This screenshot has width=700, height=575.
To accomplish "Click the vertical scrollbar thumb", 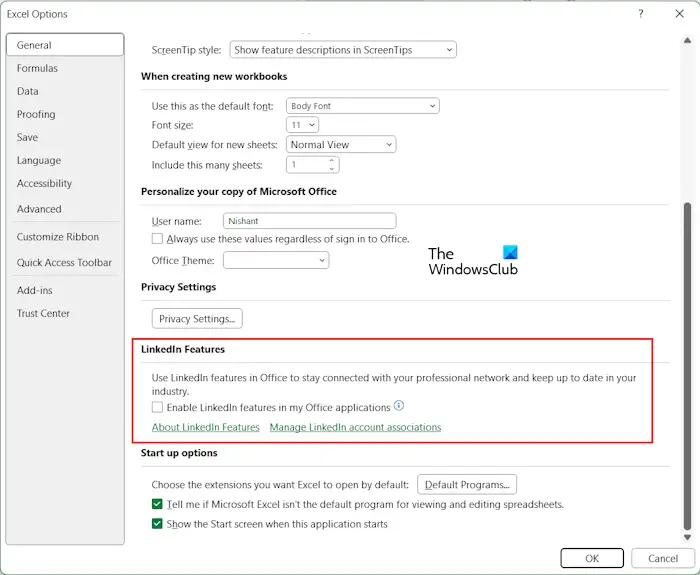I will coord(687,366).
